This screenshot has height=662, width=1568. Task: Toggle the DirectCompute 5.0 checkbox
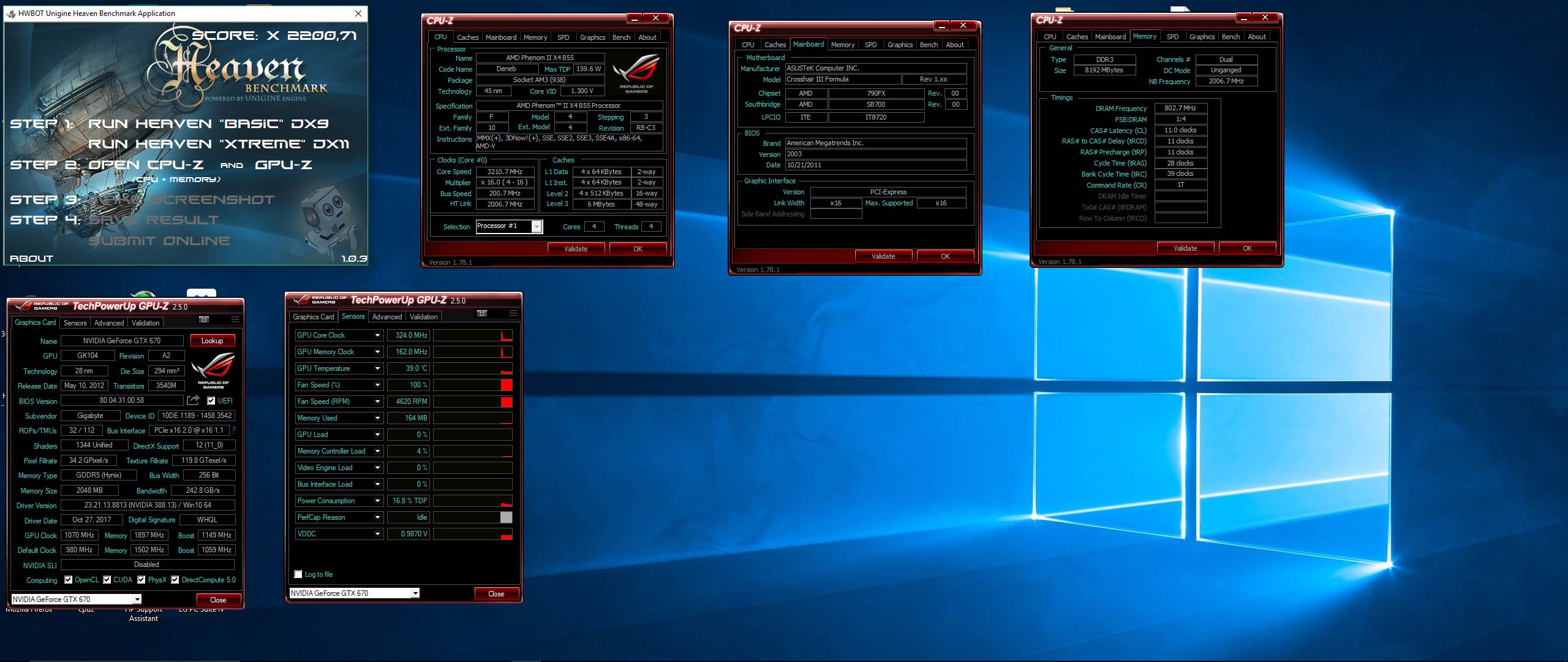tap(175, 580)
